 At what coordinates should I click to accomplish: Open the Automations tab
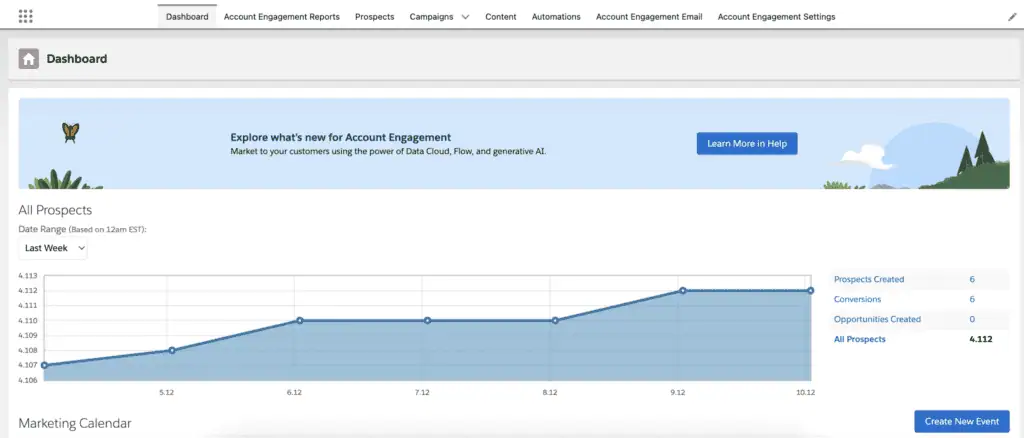coord(556,16)
